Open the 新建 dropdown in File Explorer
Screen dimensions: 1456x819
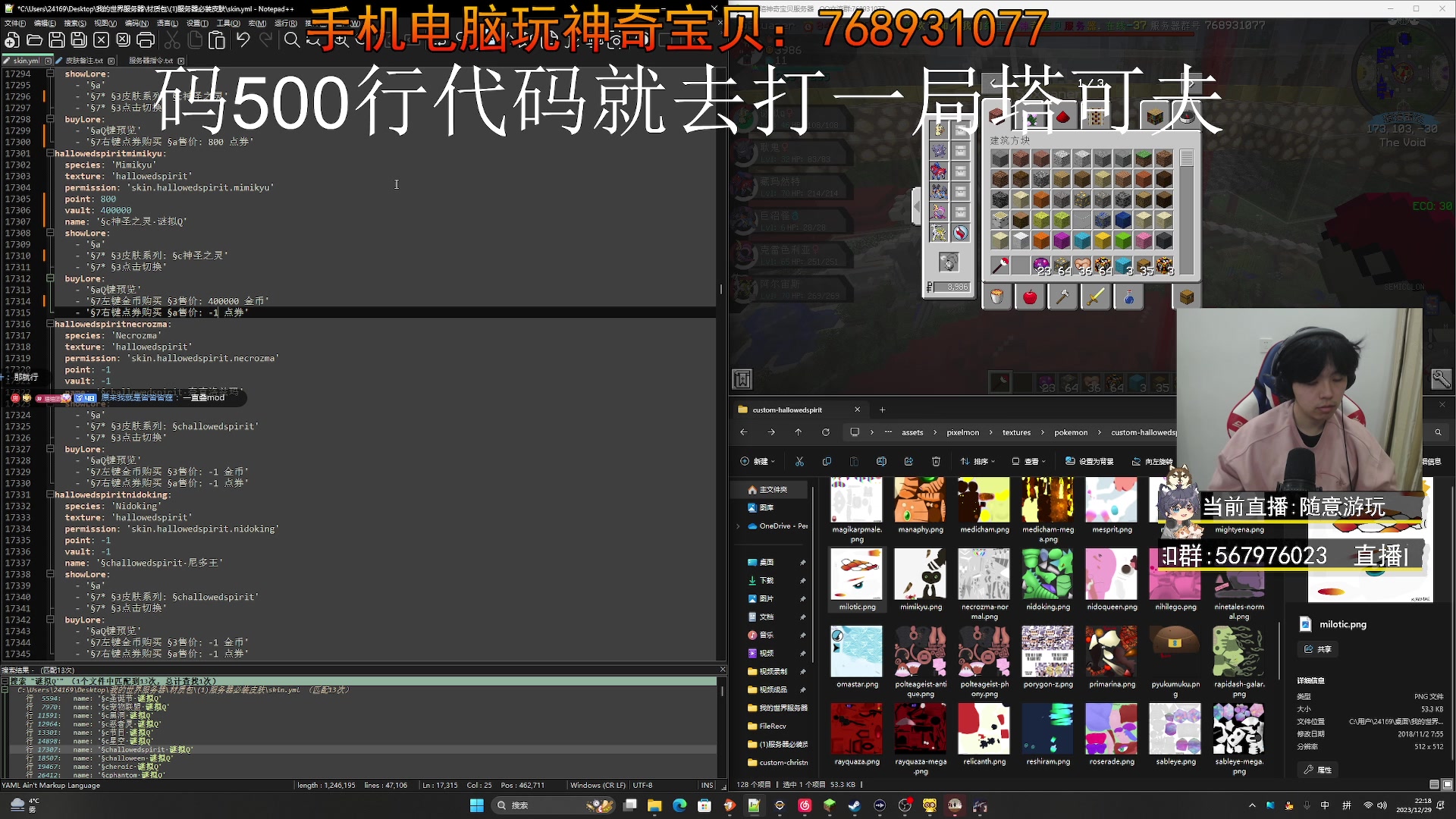pyautogui.click(x=758, y=461)
